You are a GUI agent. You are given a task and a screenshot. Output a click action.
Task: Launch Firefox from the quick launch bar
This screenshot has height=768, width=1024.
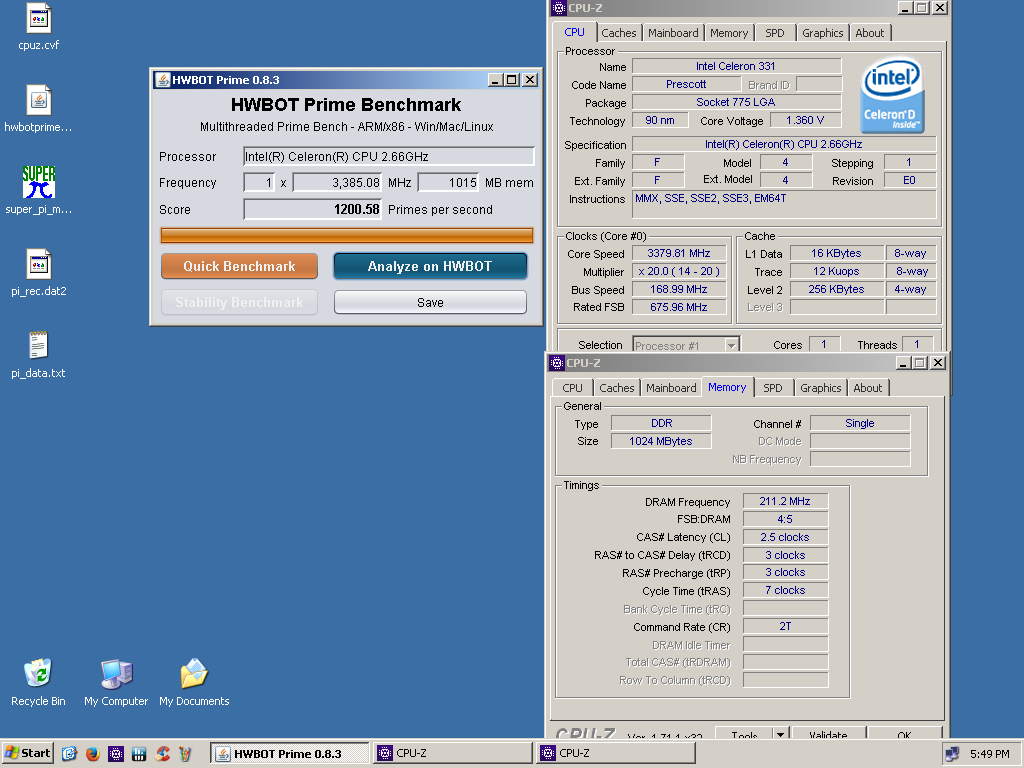click(93, 754)
